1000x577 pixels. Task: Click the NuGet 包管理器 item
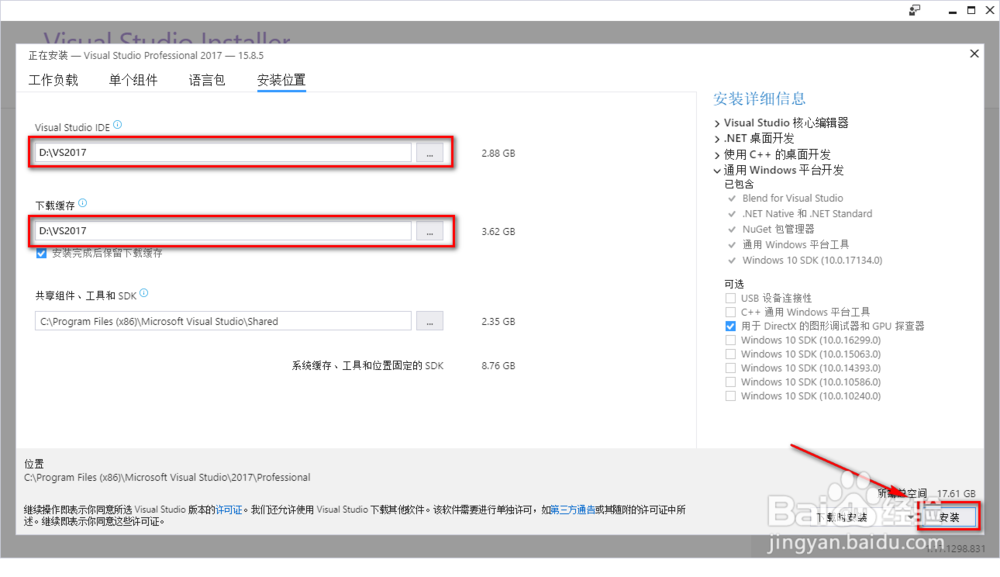pyautogui.click(x=778, y=229)
